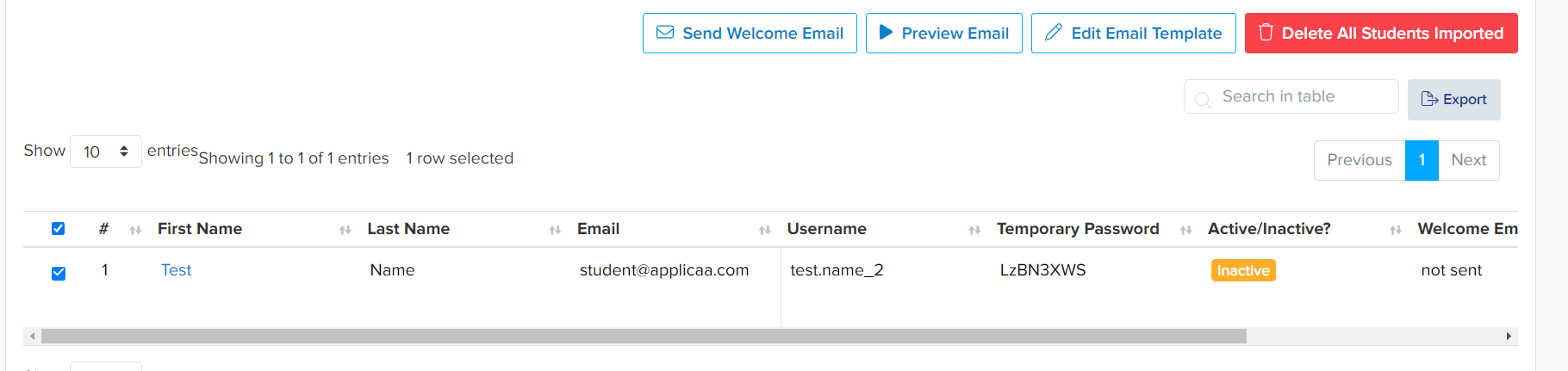Image resolution: width=1568 pixels, height=371 pixels.
Task: Open the student link named Test
Action: [x=176, y=270]
